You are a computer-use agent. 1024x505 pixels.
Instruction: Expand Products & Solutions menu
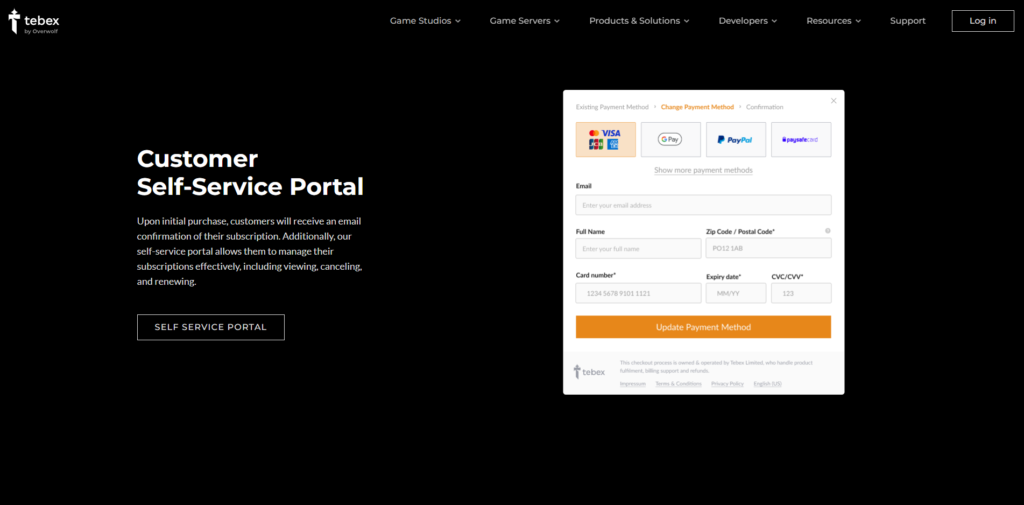pos(640,21)
